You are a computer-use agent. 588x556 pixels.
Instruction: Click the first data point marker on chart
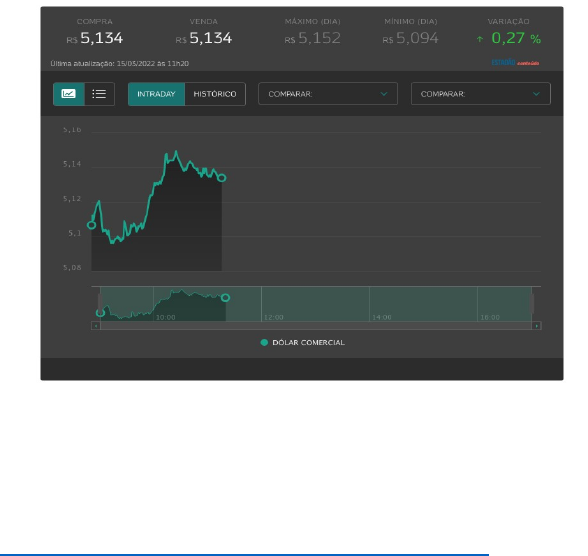[x=91, y=225]
